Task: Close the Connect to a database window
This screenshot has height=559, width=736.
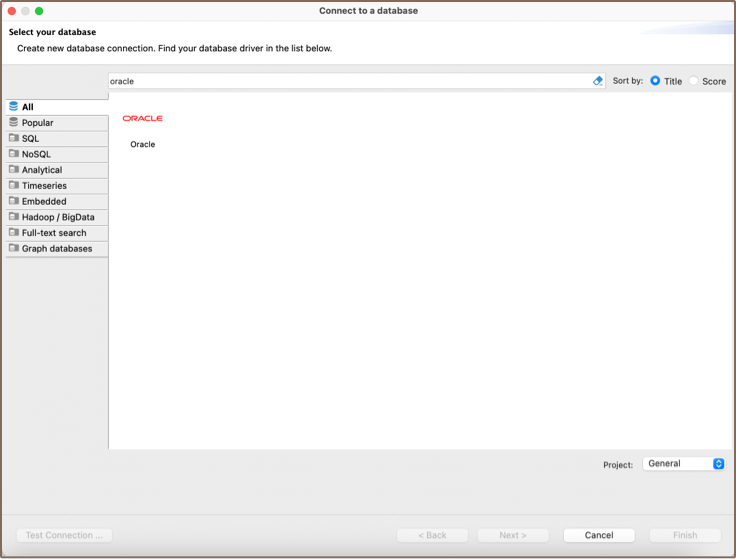Action: coord(12,11)
